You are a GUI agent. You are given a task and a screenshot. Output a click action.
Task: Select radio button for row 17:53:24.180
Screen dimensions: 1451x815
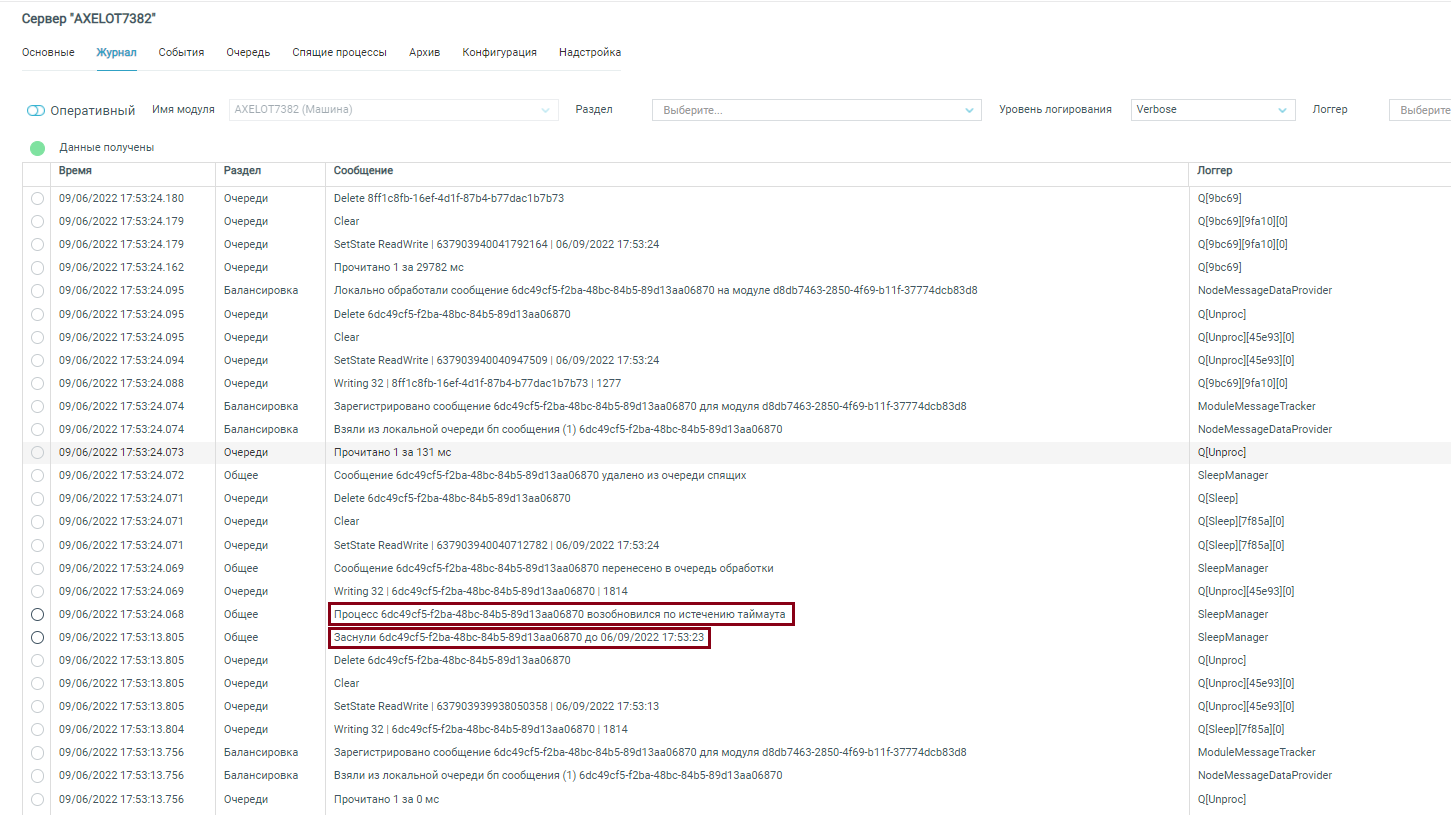[x=37, y=198]
